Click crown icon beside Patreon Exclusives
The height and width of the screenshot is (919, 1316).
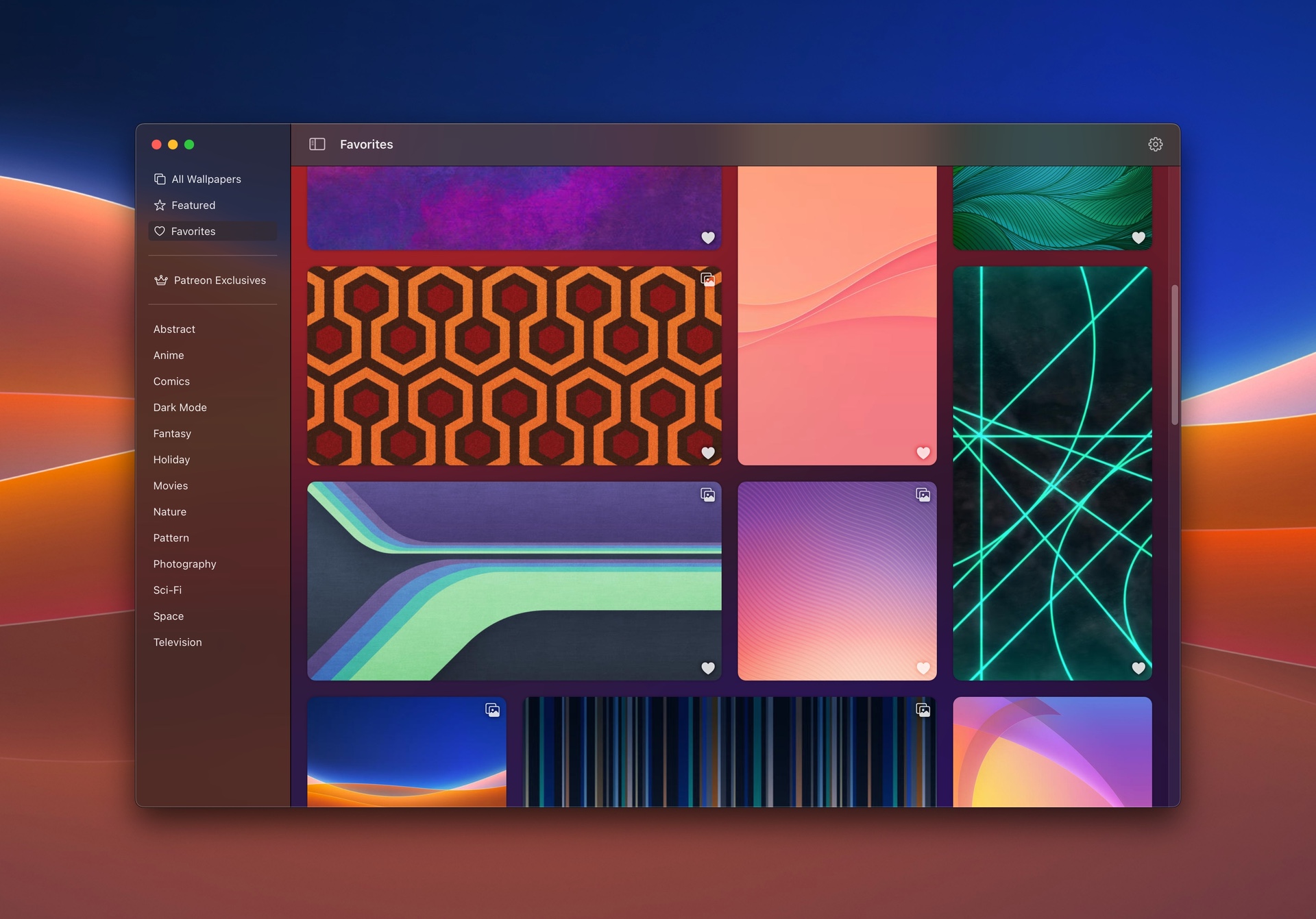(x=161, y=280)
